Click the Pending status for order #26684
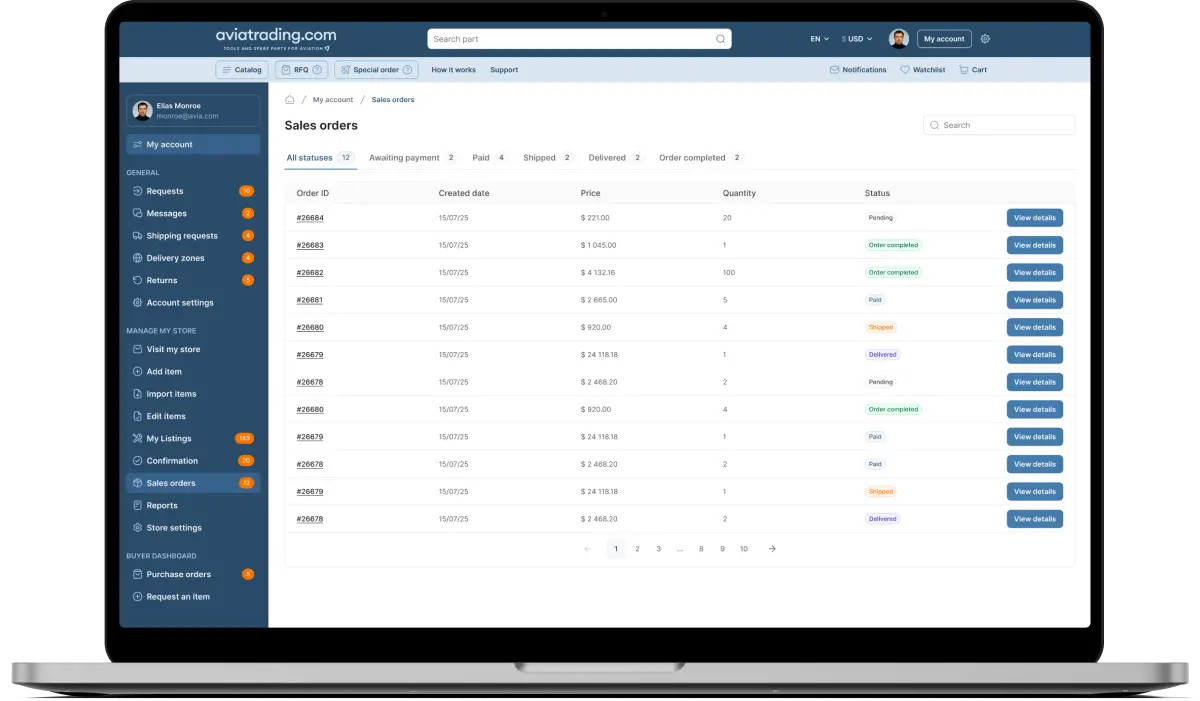 pos(881,217)
